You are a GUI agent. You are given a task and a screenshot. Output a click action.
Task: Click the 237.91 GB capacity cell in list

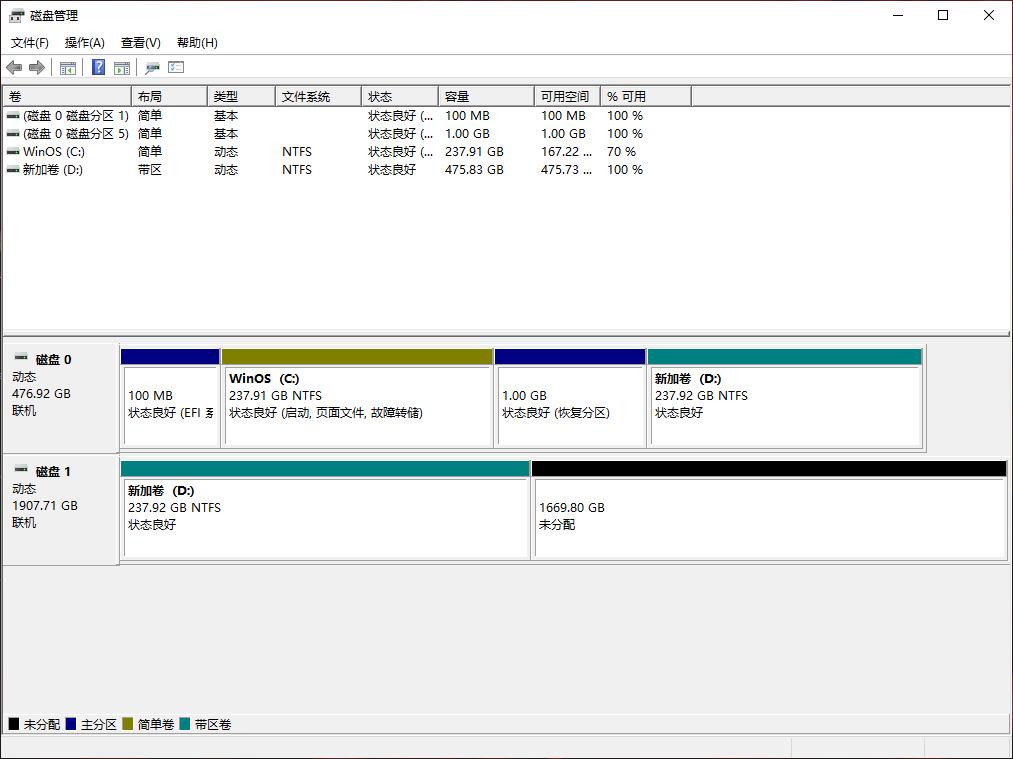[474, 152]
